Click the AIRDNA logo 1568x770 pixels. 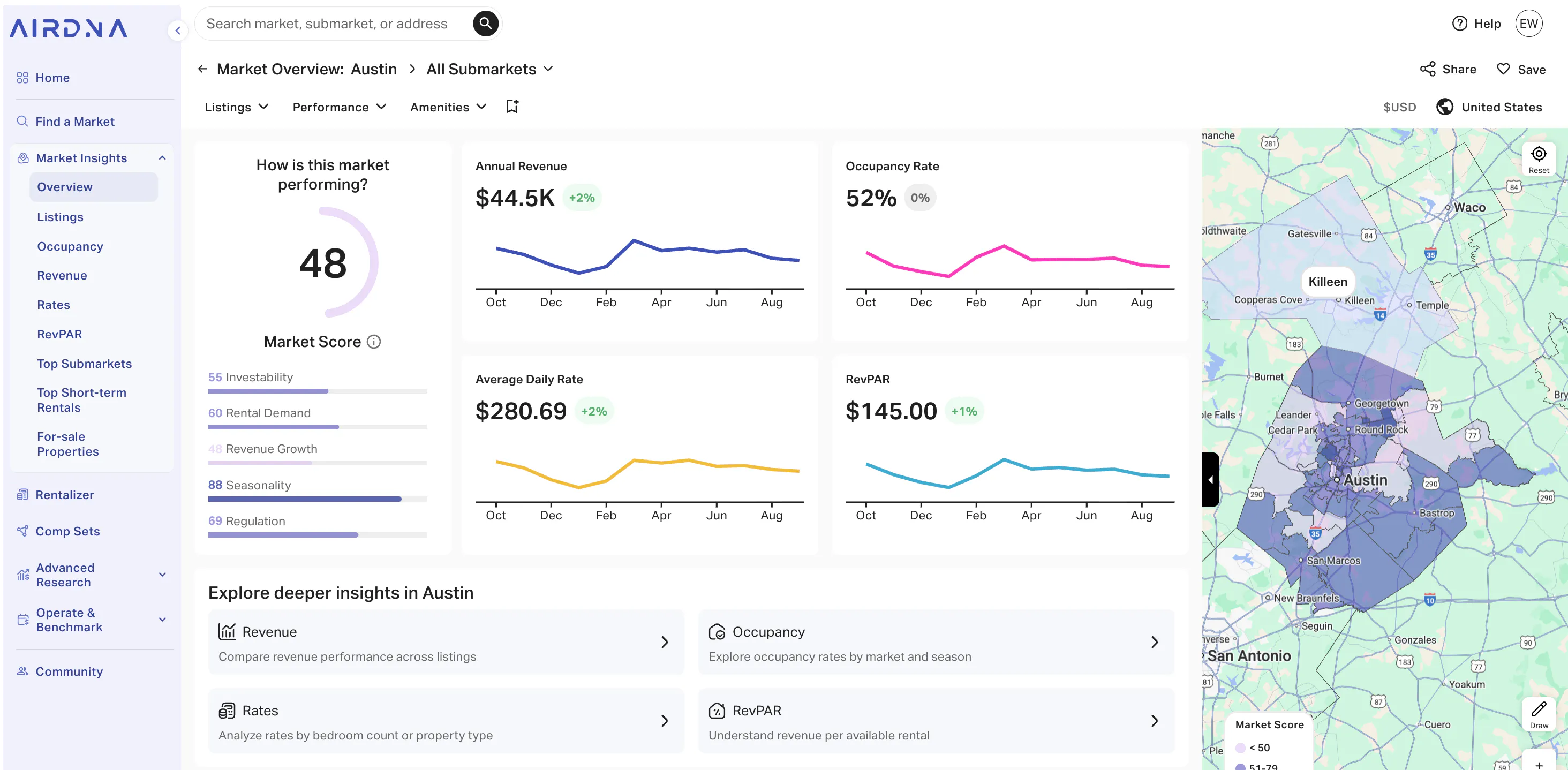coord(68,28)
